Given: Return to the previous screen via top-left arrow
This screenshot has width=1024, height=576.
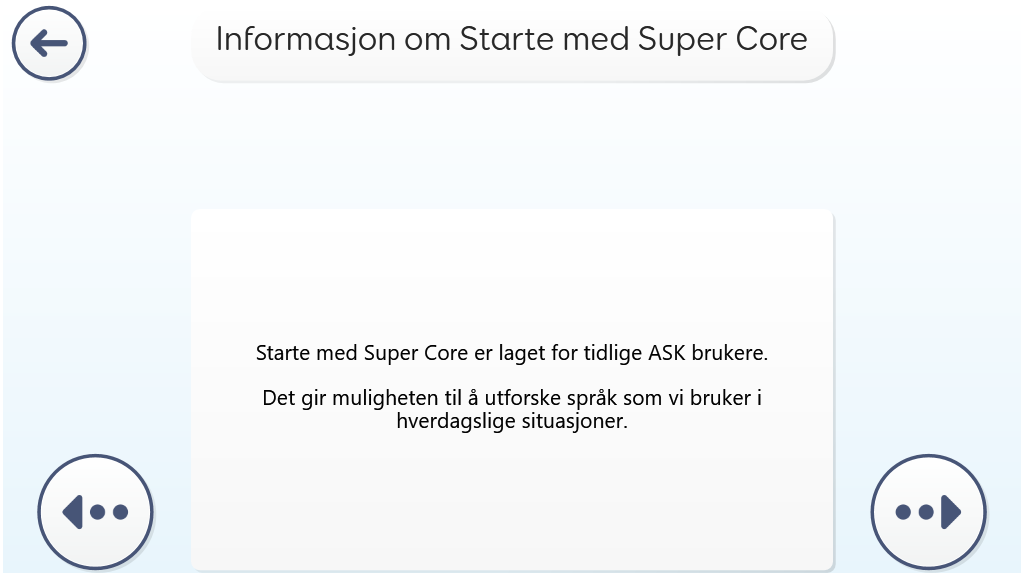Looking at the screenshot, I should pyautogui.click(x=49, y=43).
